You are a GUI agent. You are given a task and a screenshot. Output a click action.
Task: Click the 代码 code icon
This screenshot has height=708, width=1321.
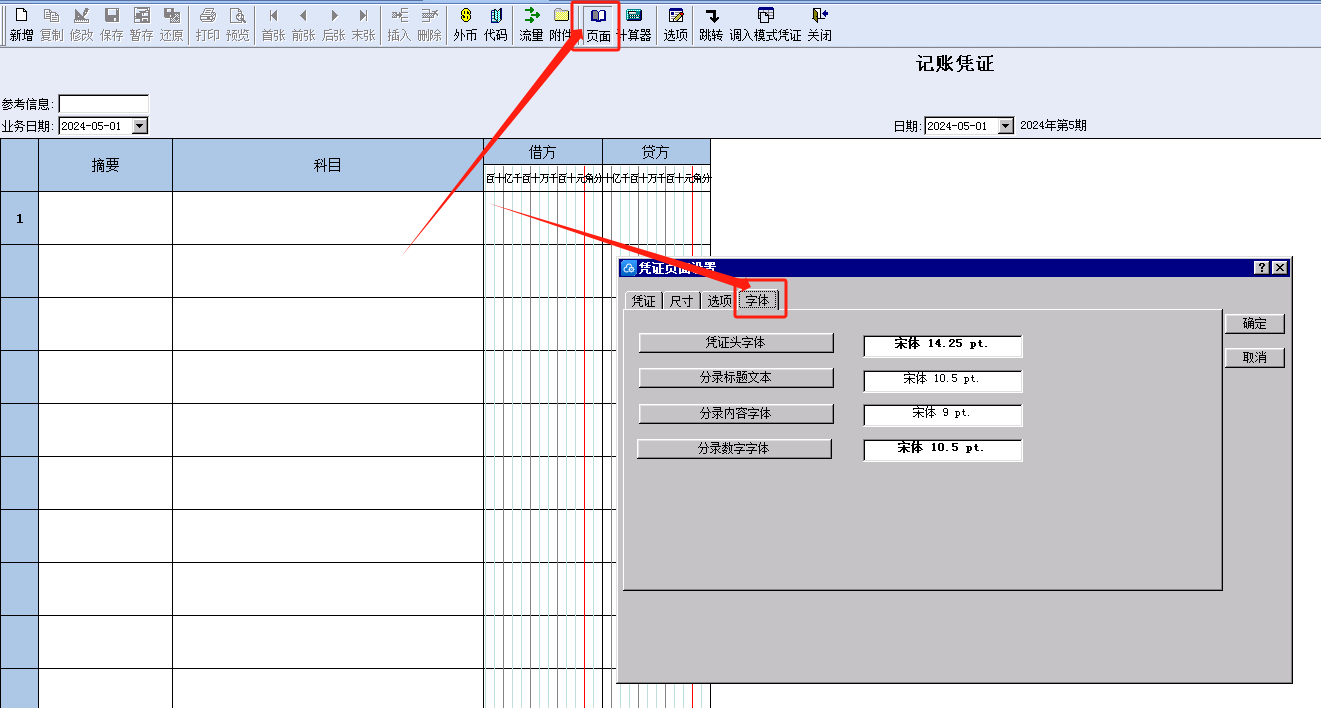click(x=496, y=24)
